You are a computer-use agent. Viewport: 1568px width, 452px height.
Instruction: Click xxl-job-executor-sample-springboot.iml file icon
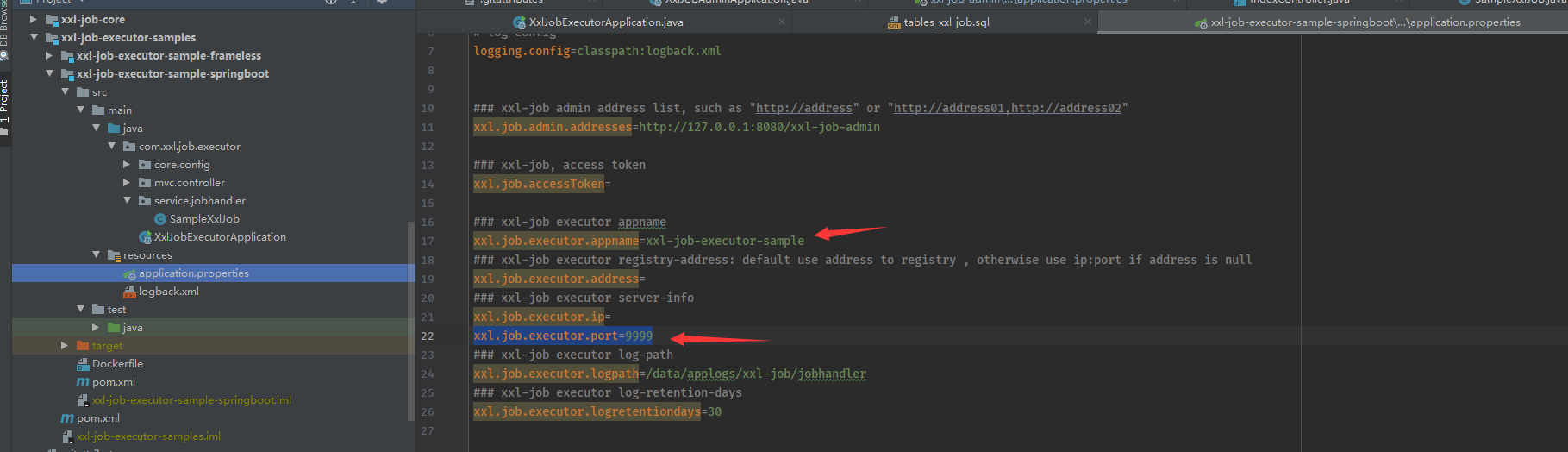pos(83,400)
